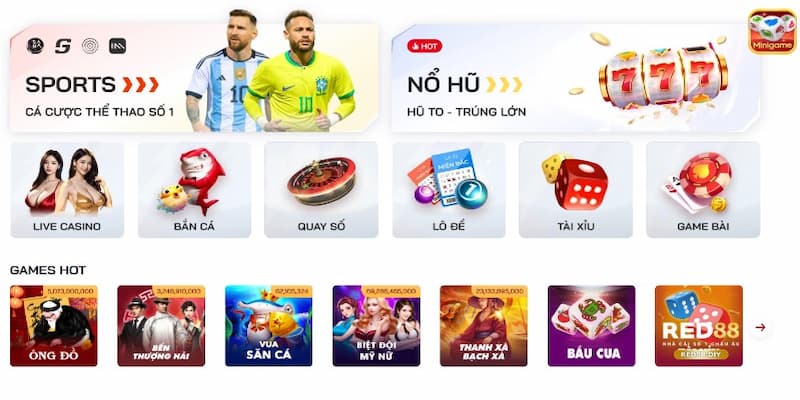
Task: Select the Bắn Cá shark tile
Action: click(x=194, y=190)
